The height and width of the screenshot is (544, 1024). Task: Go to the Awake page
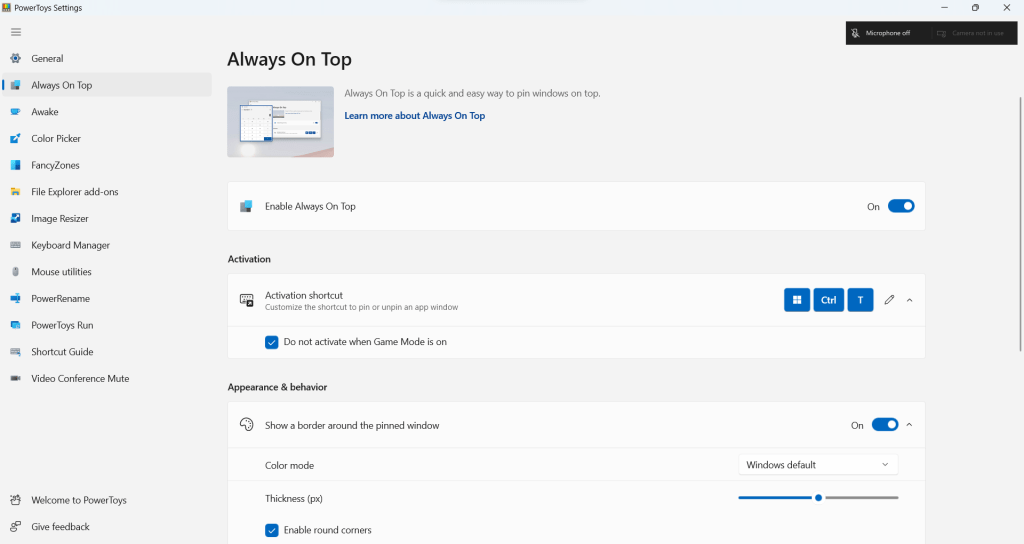pos(107,112)
